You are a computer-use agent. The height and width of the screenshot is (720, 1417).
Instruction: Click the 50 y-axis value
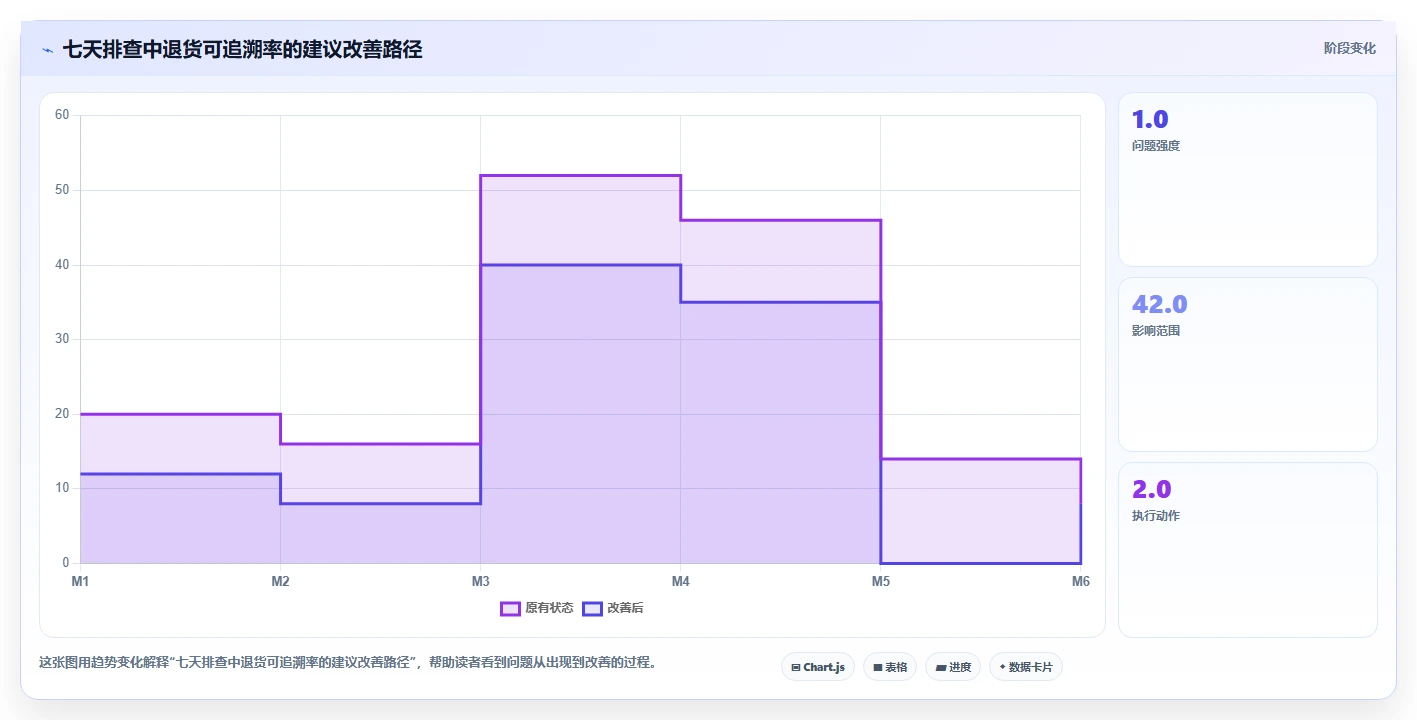tap(62, 190)
